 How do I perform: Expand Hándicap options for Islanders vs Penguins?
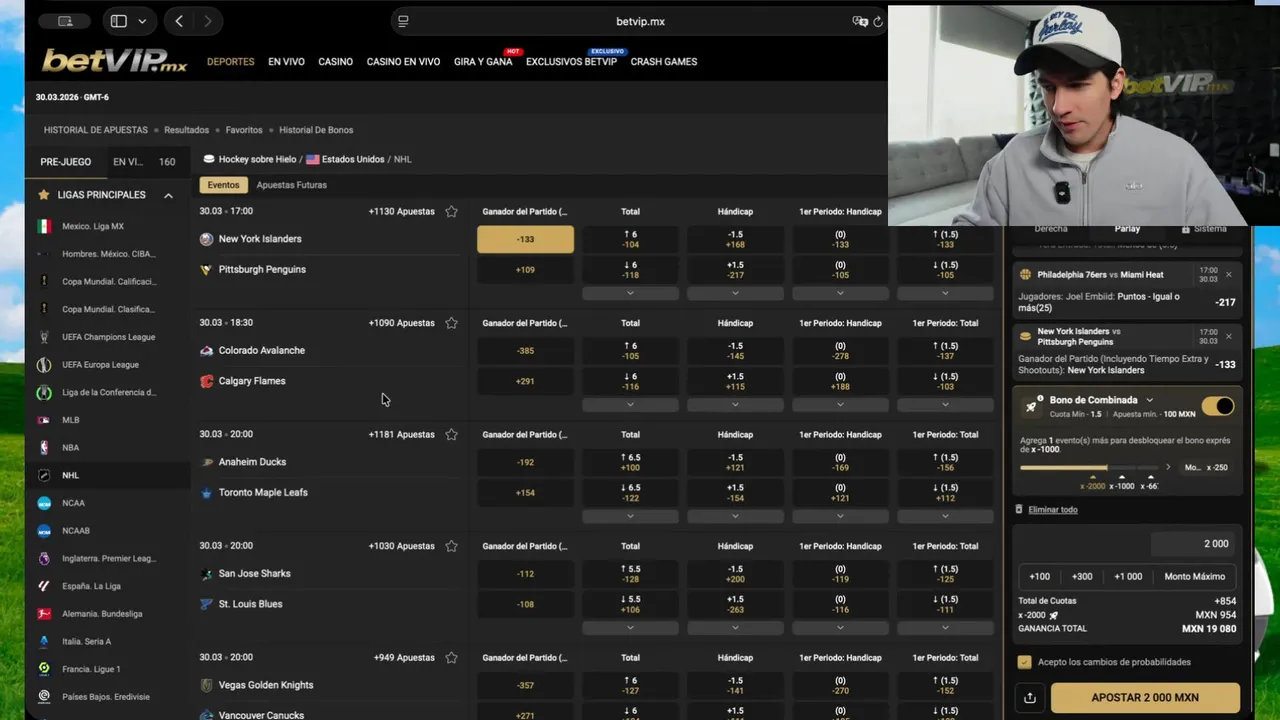point(735,293)
